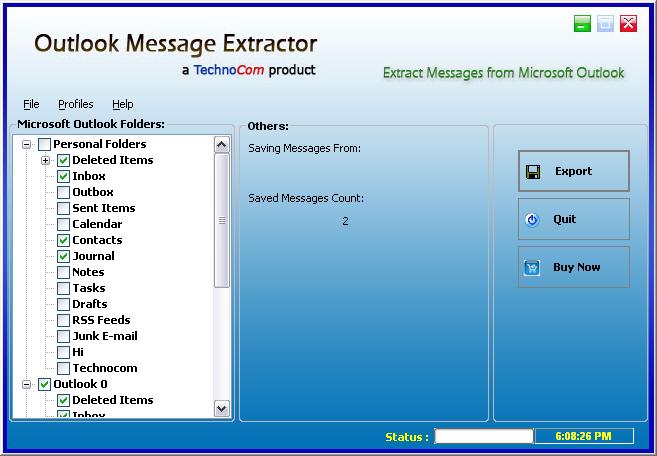Uncheck the Outlook 0 checkbox
The image size is (657, 456).
44,384
